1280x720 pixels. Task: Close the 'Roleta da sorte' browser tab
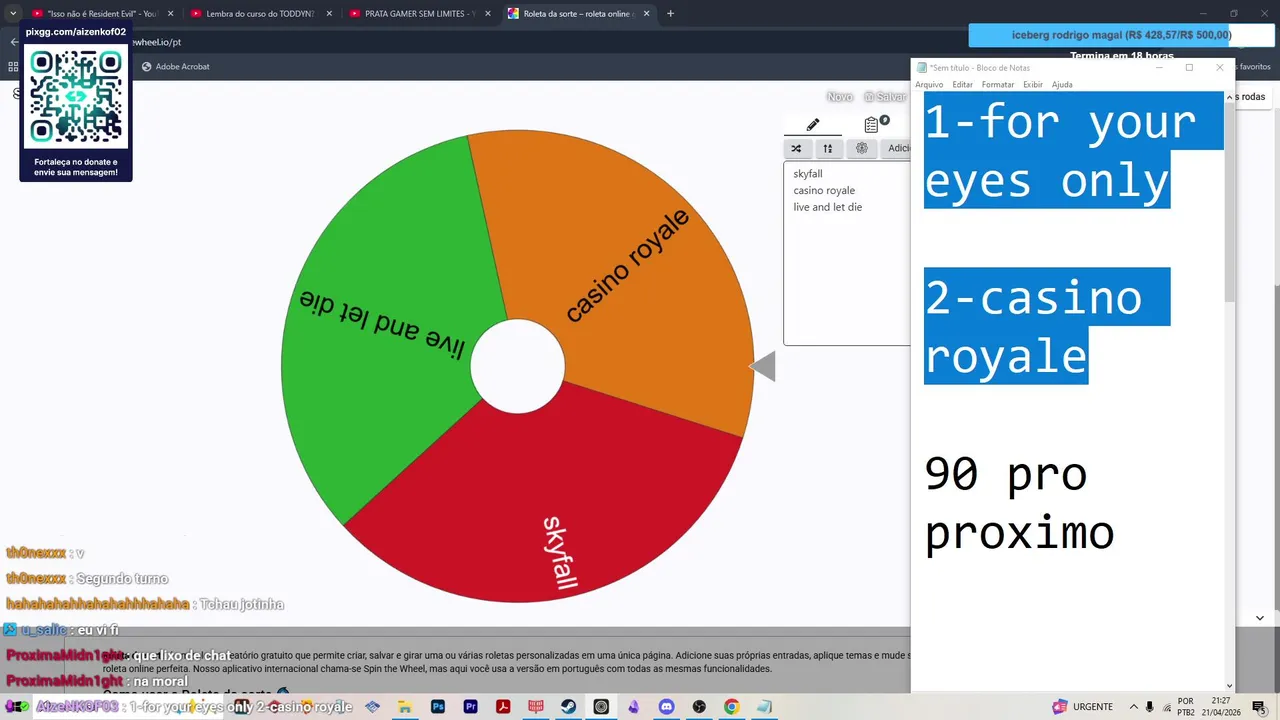tap(646, 14)
